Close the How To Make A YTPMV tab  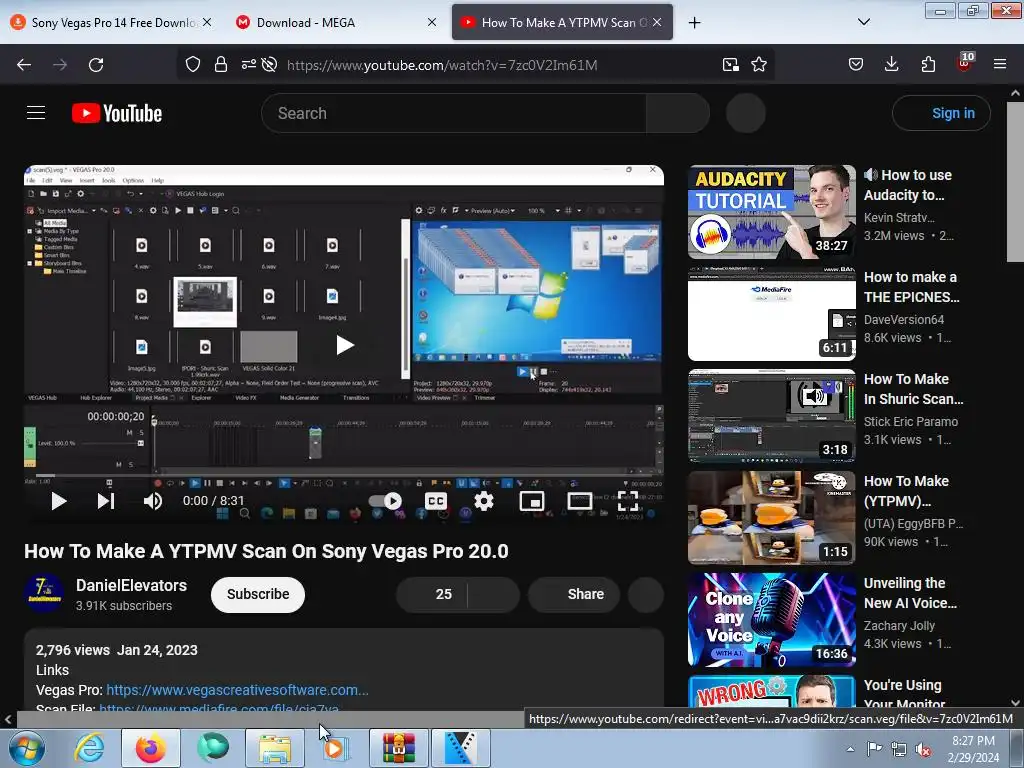pos(657,22)
